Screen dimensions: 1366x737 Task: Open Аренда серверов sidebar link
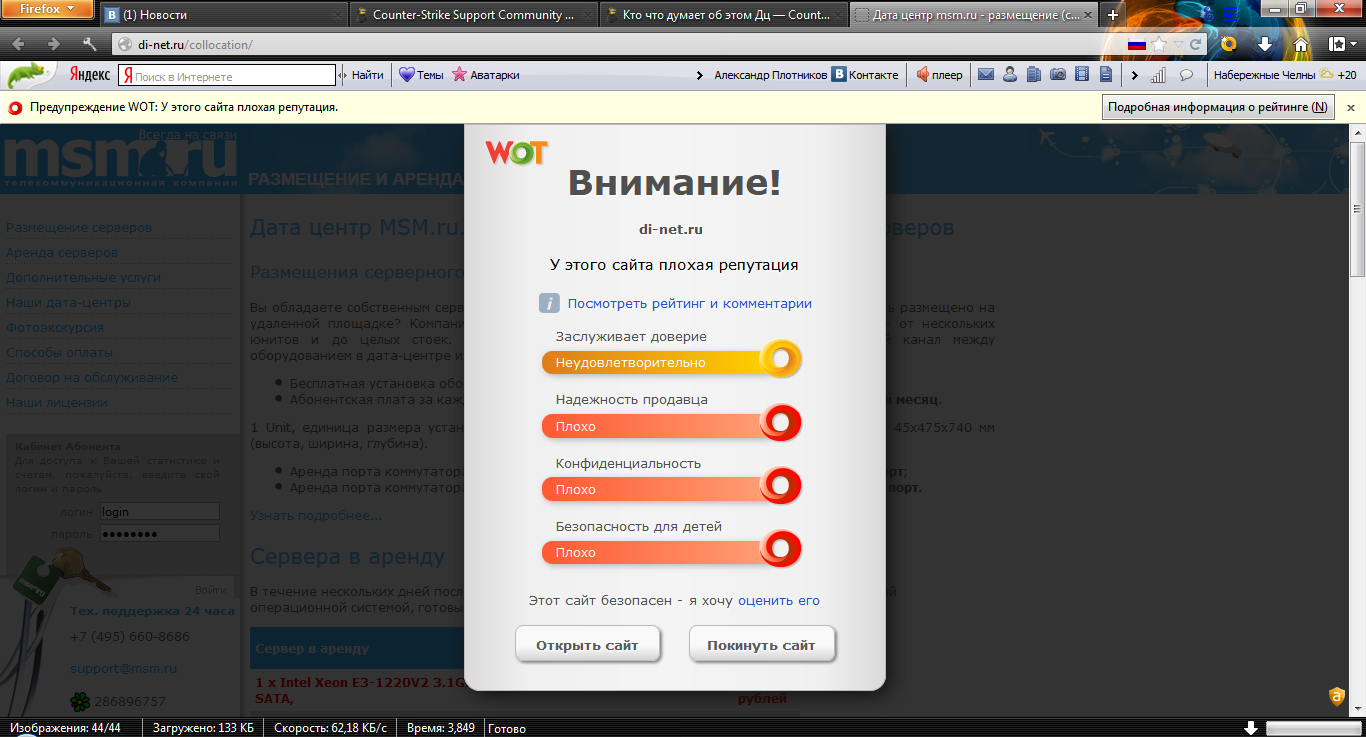click(62, 252)
